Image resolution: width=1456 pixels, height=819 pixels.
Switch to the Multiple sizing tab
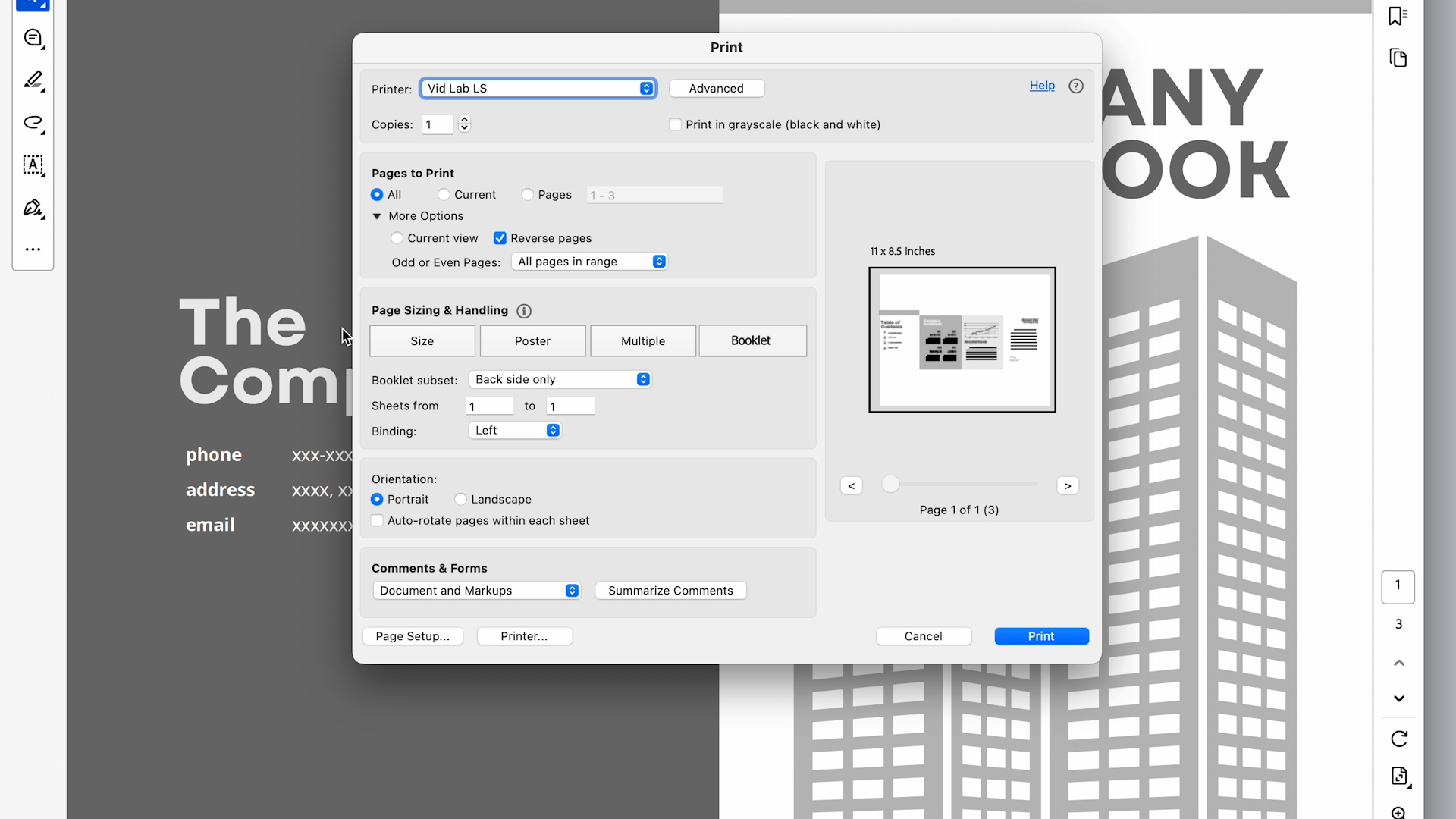pyautogui.click(x=642, y=341)
